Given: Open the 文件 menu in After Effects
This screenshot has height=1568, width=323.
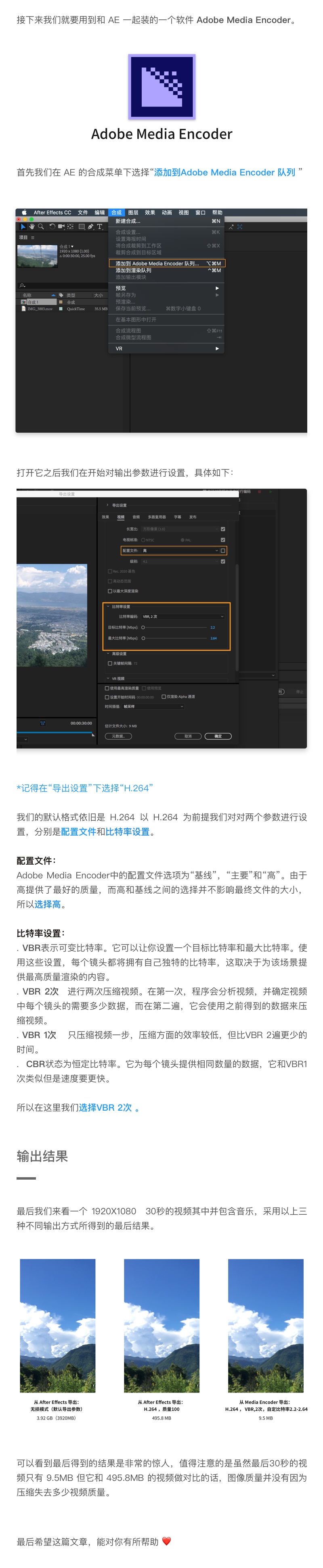Looking at the screenshot, I should pos(83,213).
